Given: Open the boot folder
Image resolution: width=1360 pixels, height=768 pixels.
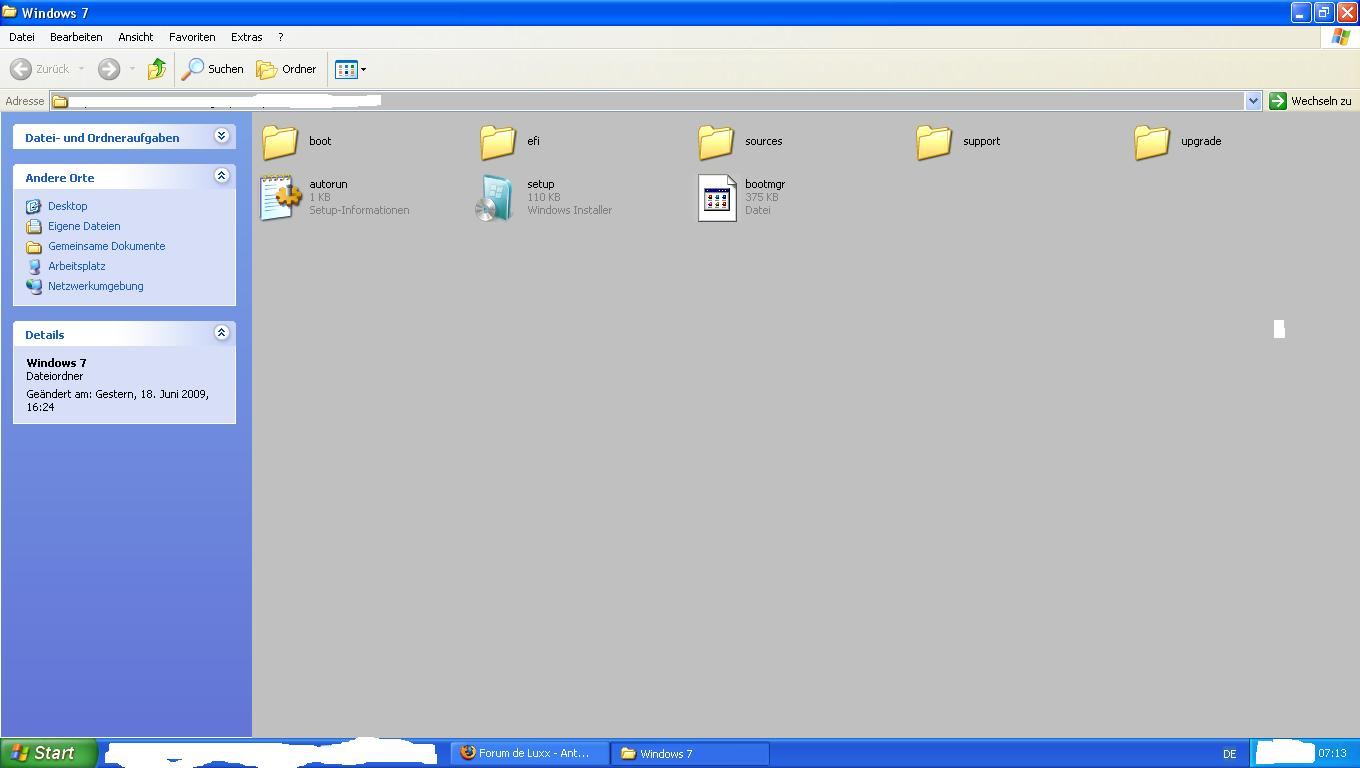Looking at the screenshot, I should click(x=297, y=141).
